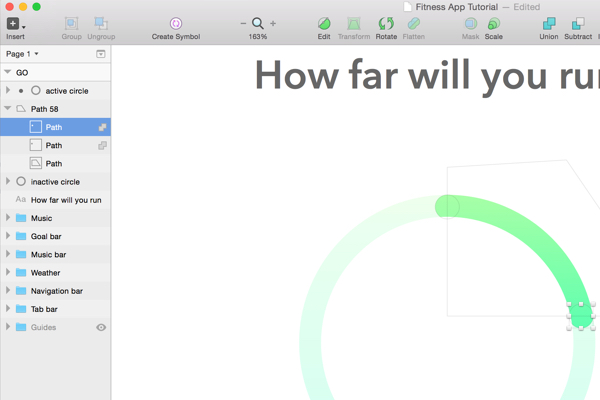Click the Path 58 shape icon

click(21, 109)
